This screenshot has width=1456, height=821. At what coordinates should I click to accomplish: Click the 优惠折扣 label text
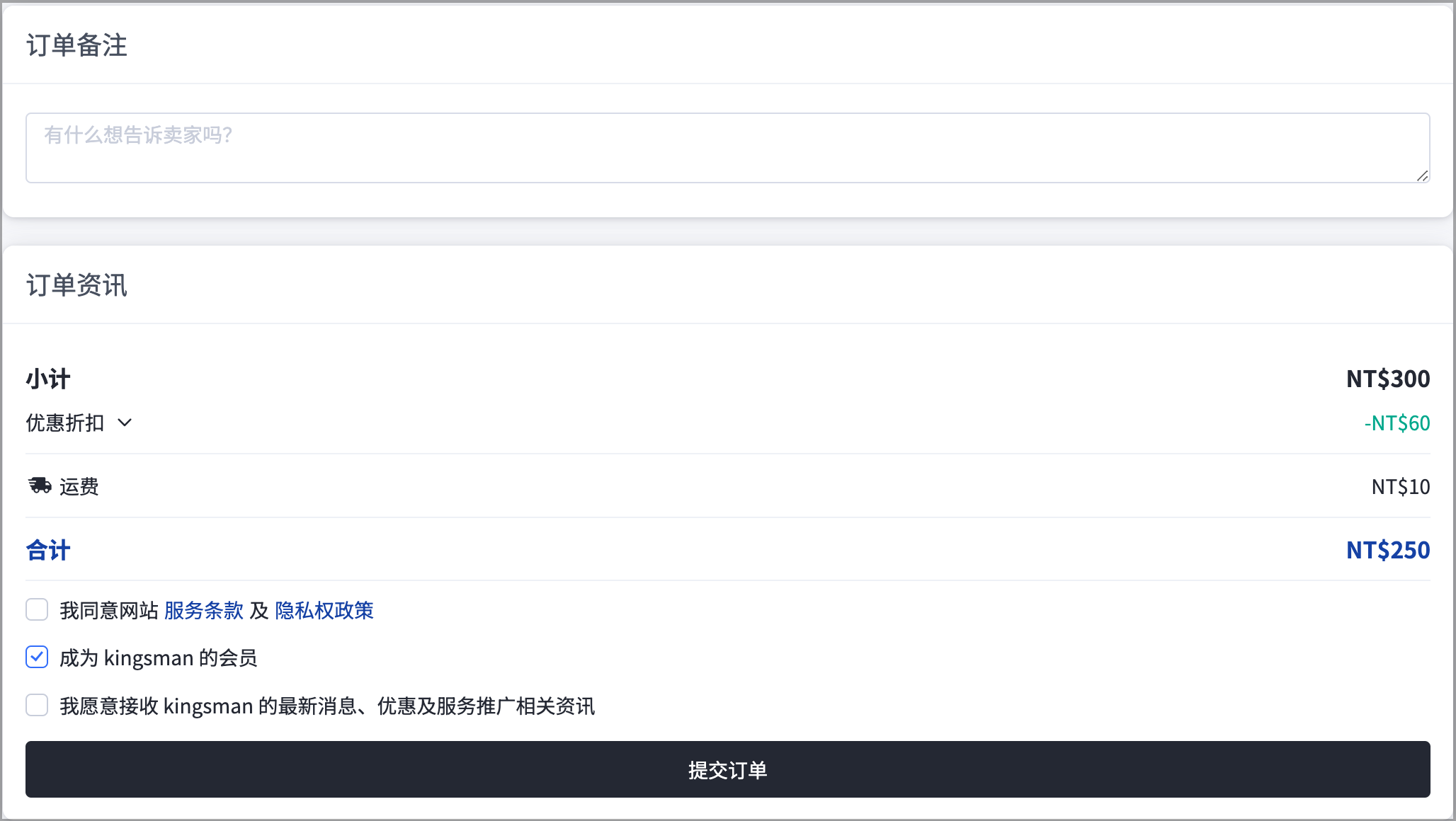pyautogui.click(x=65, y=423)
